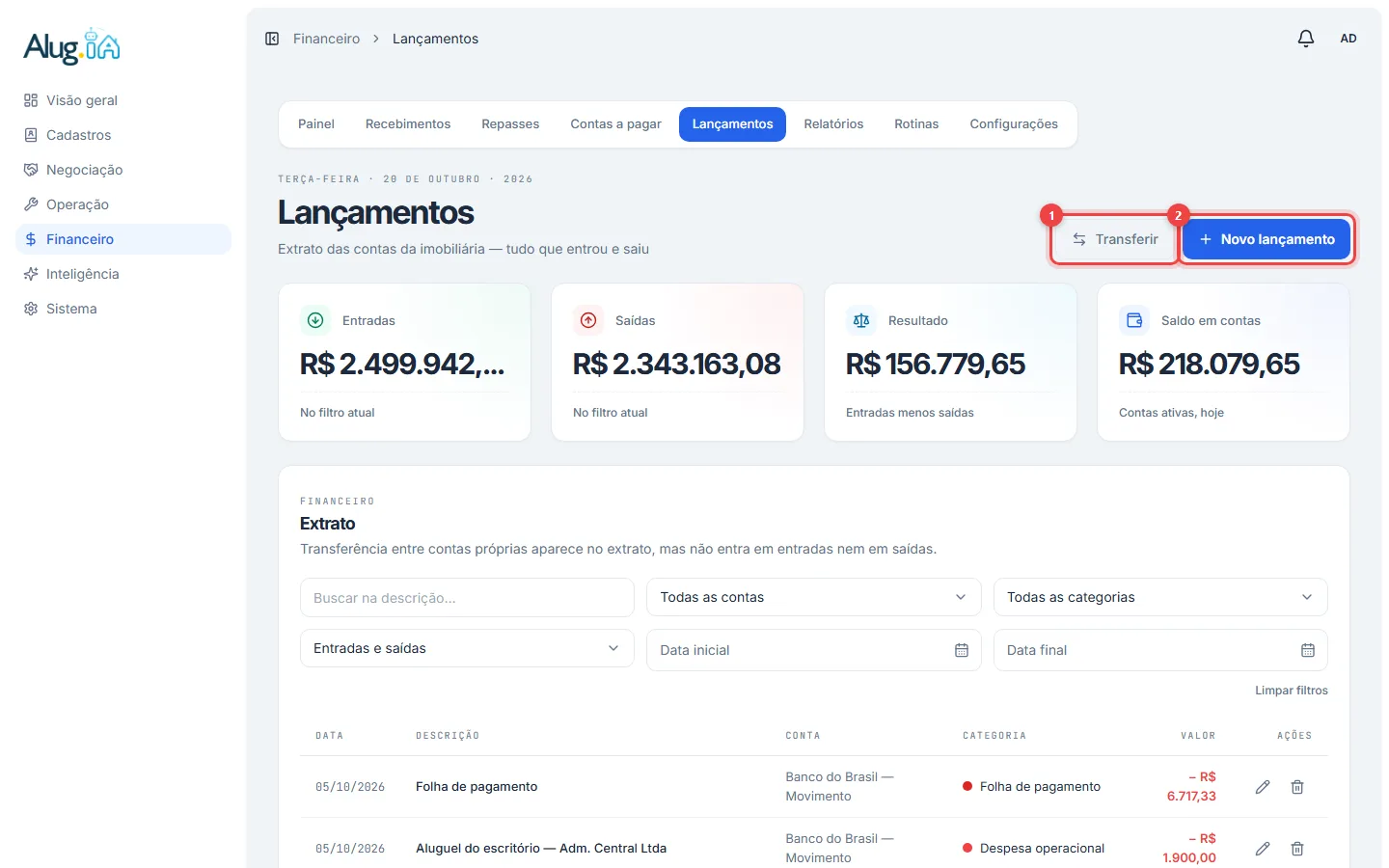Viewport: 1389px width, 868px height.
Task: Switch to the Painel tab
Action: click(316, 124)
